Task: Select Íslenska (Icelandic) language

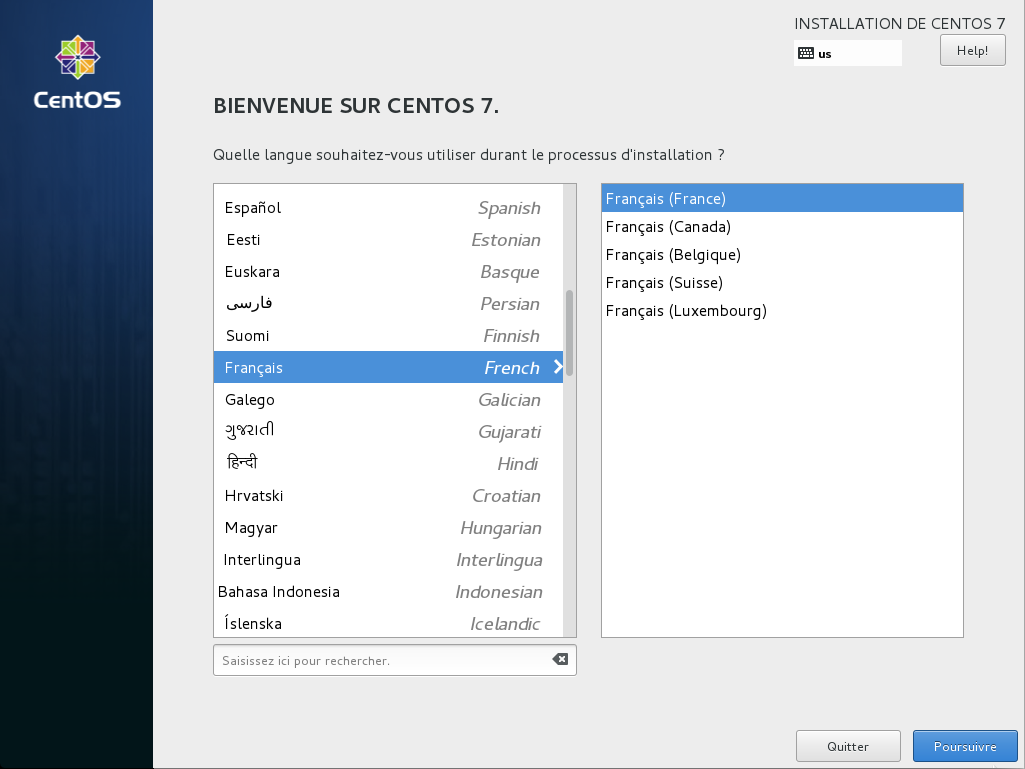Action: [388, 623]
